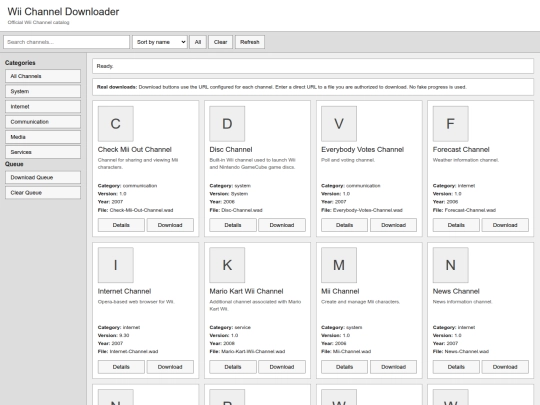
Task: Click file name Disc-Channel.wad
Action: pyautogui.click(x=242, y=210)
